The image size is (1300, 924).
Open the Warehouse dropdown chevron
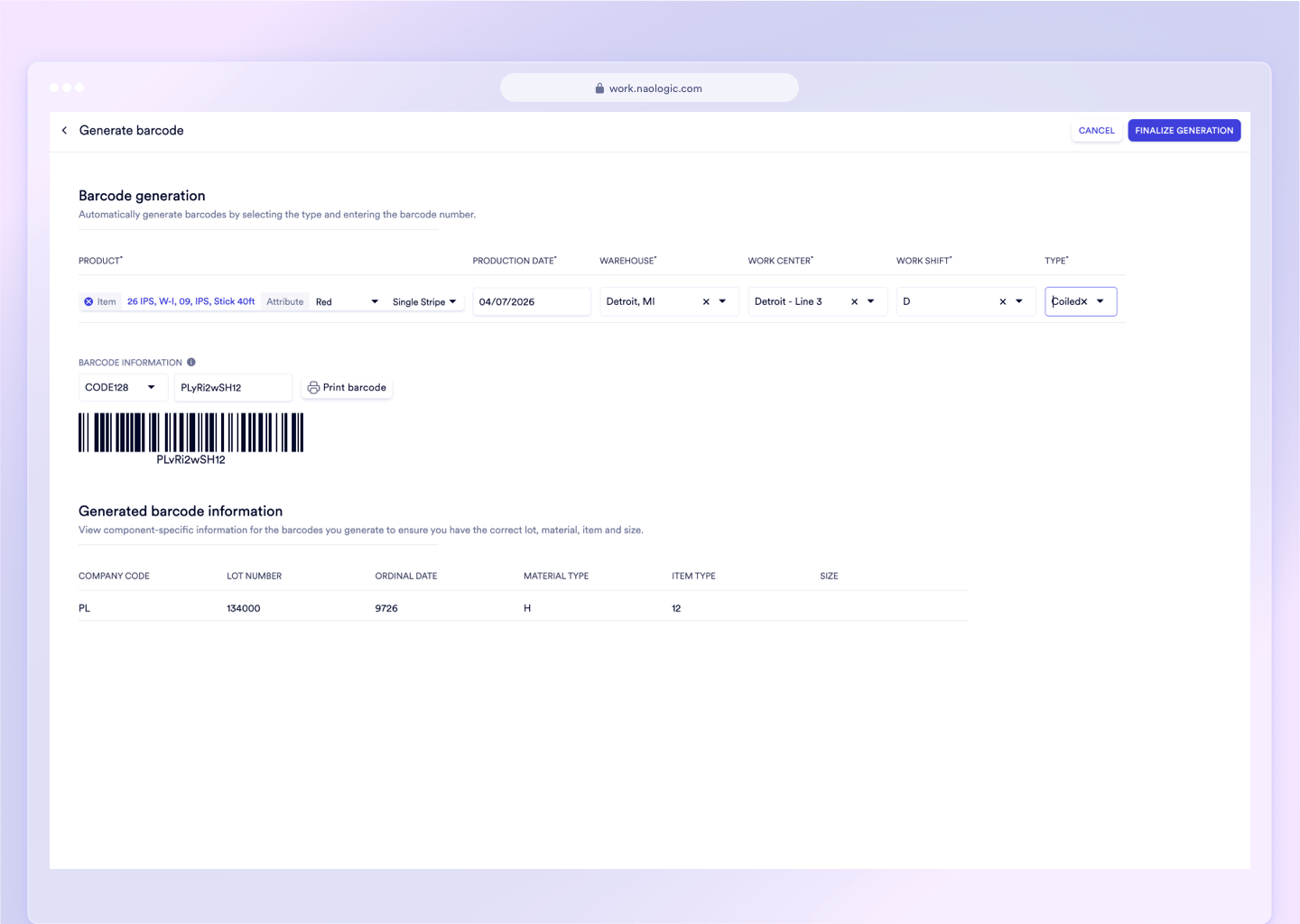pos(723,301)
